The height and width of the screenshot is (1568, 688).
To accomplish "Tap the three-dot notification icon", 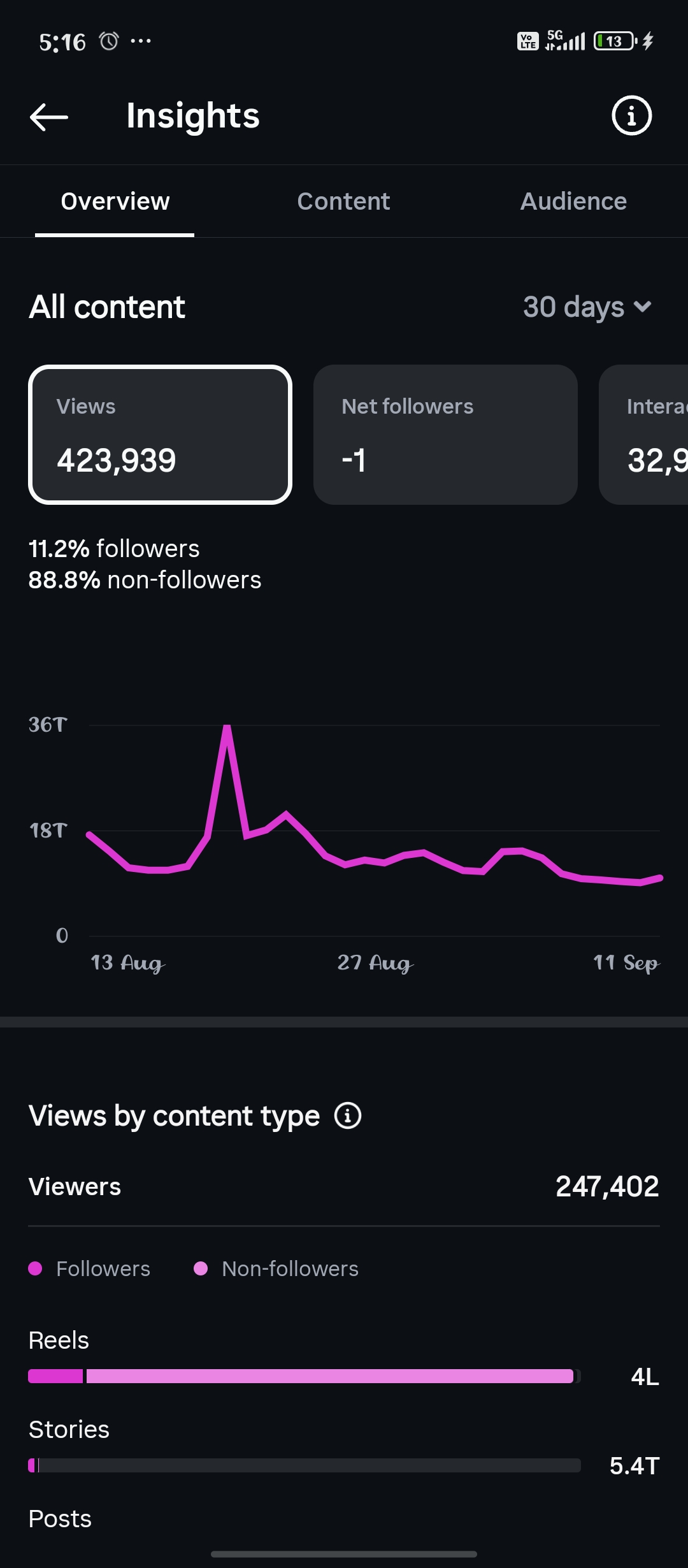I will [141, 41].
